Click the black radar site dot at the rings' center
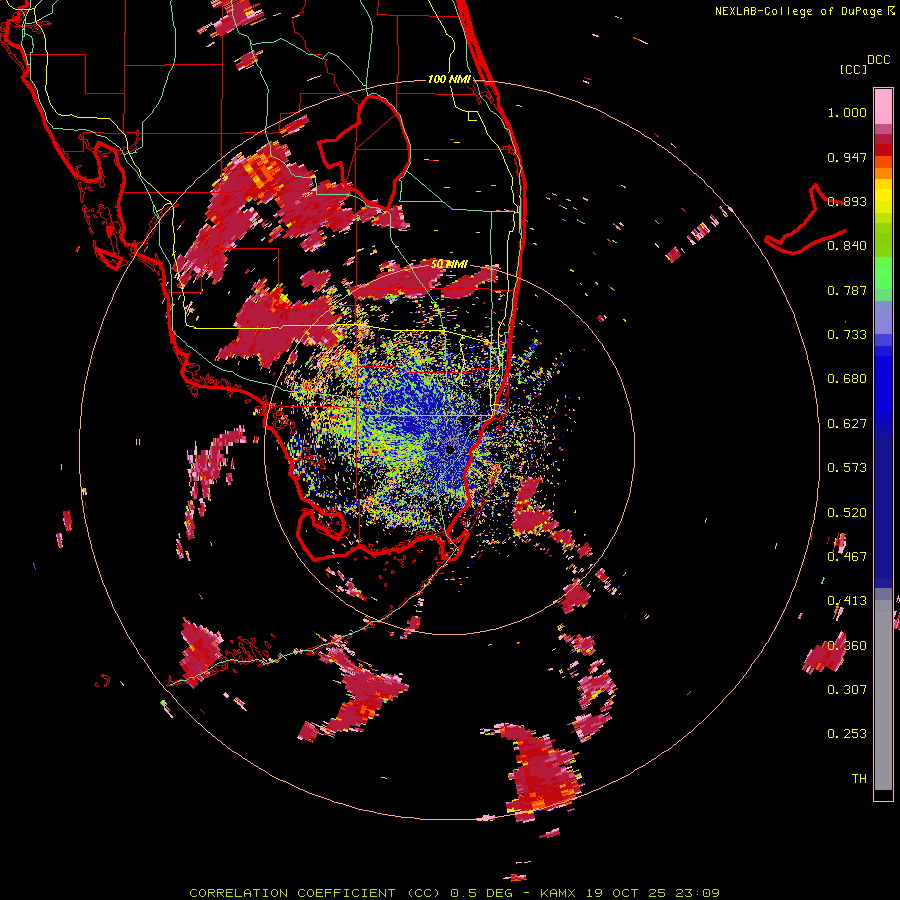Image resolution: width=900 pixels, height=900 pixels. coord(450,450)
